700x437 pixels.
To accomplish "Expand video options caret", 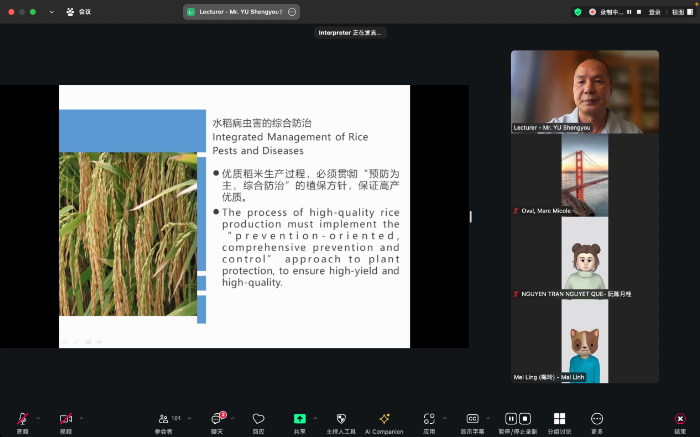I will pos(82,418).
